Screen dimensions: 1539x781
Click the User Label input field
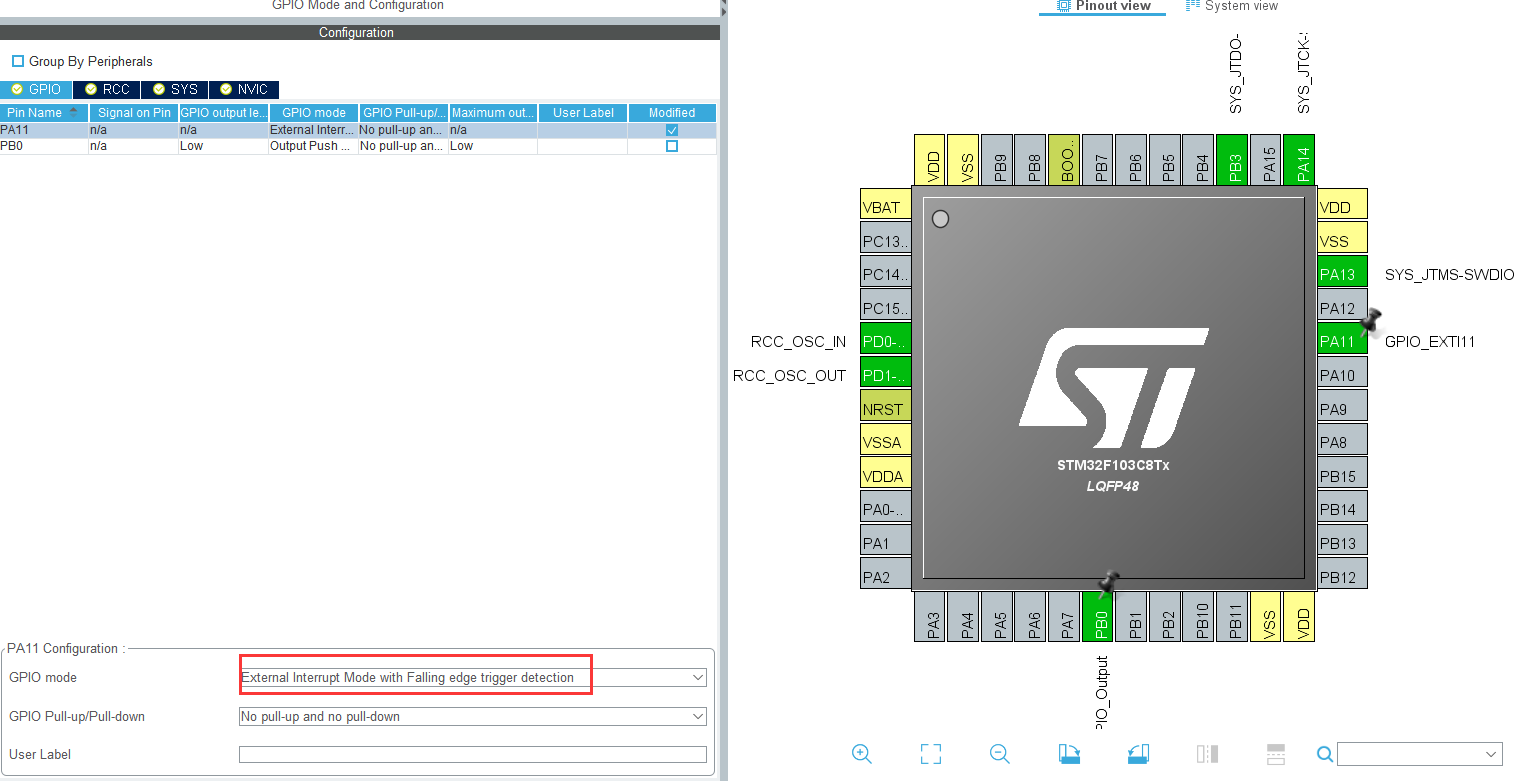470,754
